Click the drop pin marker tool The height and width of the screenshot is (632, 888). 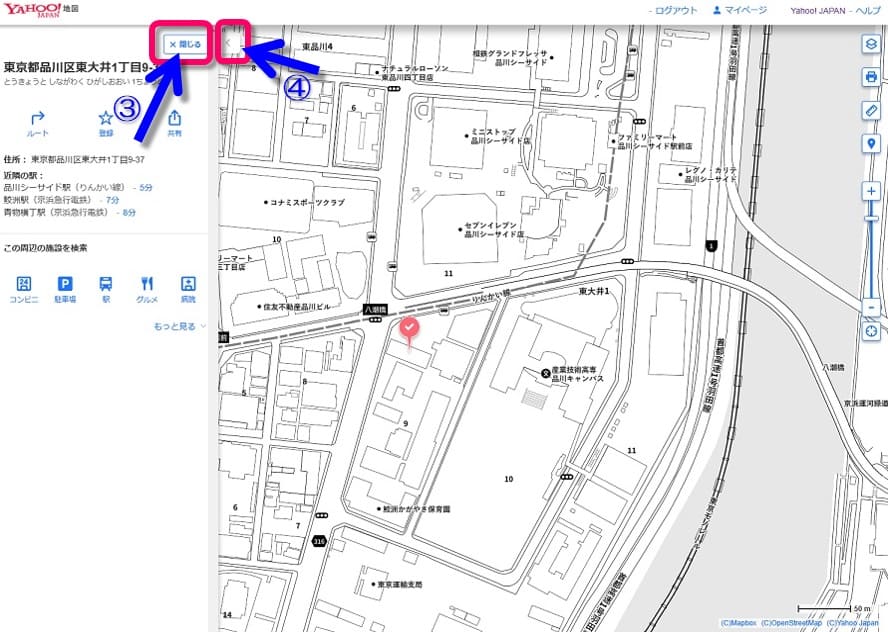coord(870,144)
